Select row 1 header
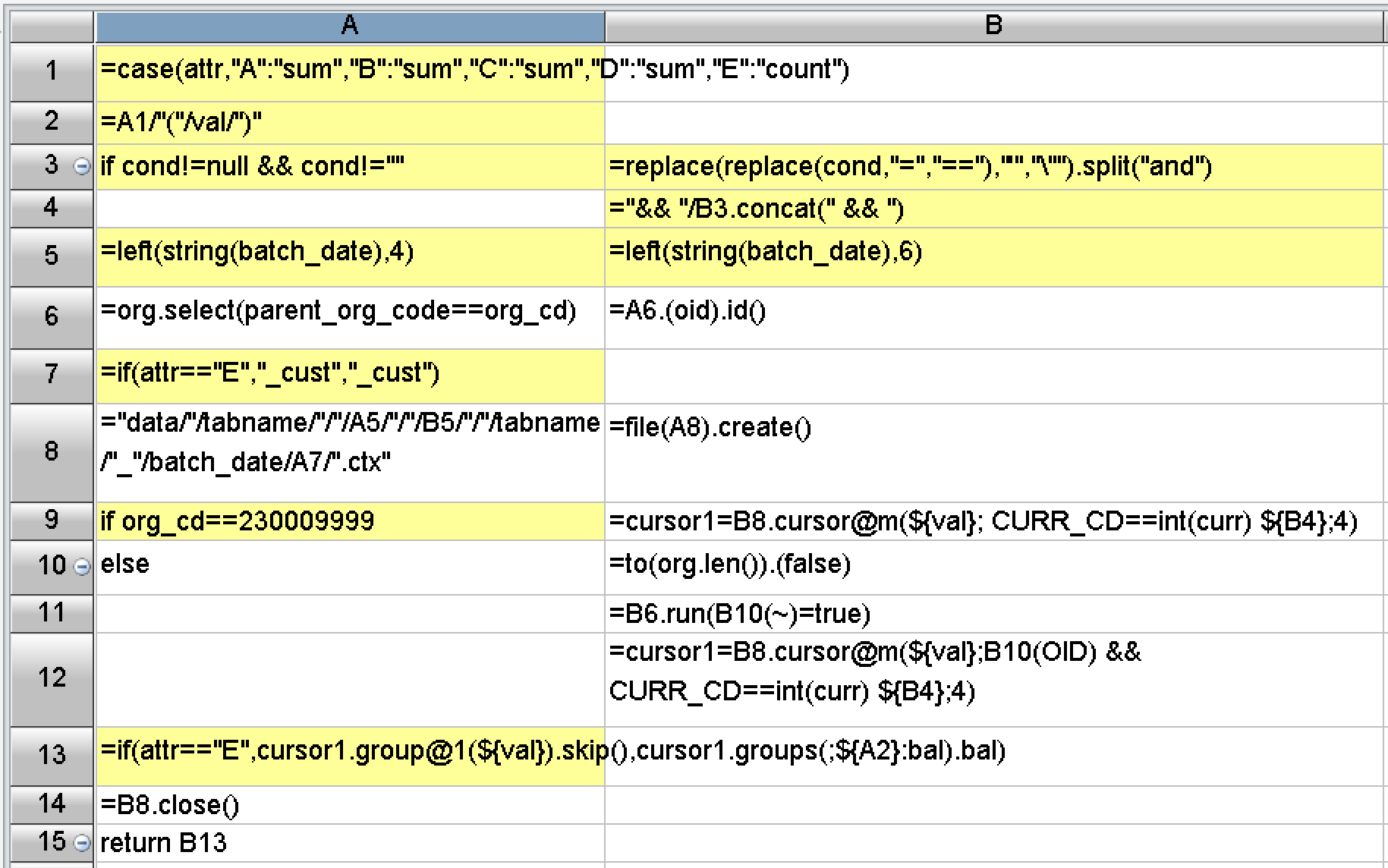The height and width of the screenshot is (868, 1388). tap(52, 71)
